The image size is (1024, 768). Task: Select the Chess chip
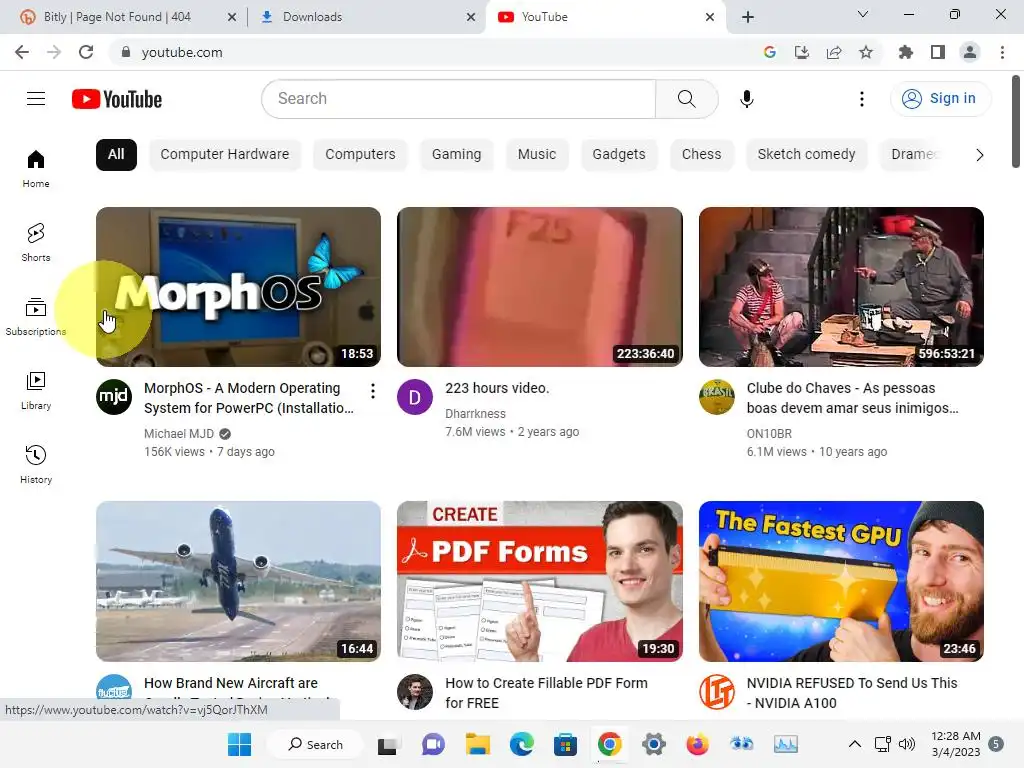pos(701,155)
